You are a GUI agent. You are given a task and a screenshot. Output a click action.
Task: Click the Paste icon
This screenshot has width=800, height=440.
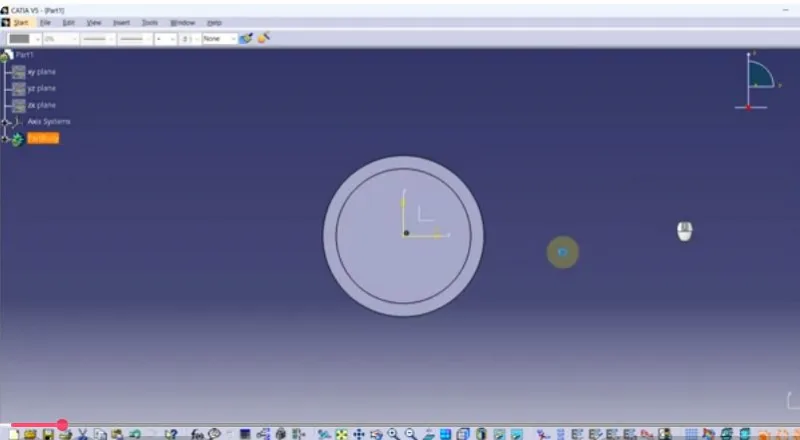[117, 434]
